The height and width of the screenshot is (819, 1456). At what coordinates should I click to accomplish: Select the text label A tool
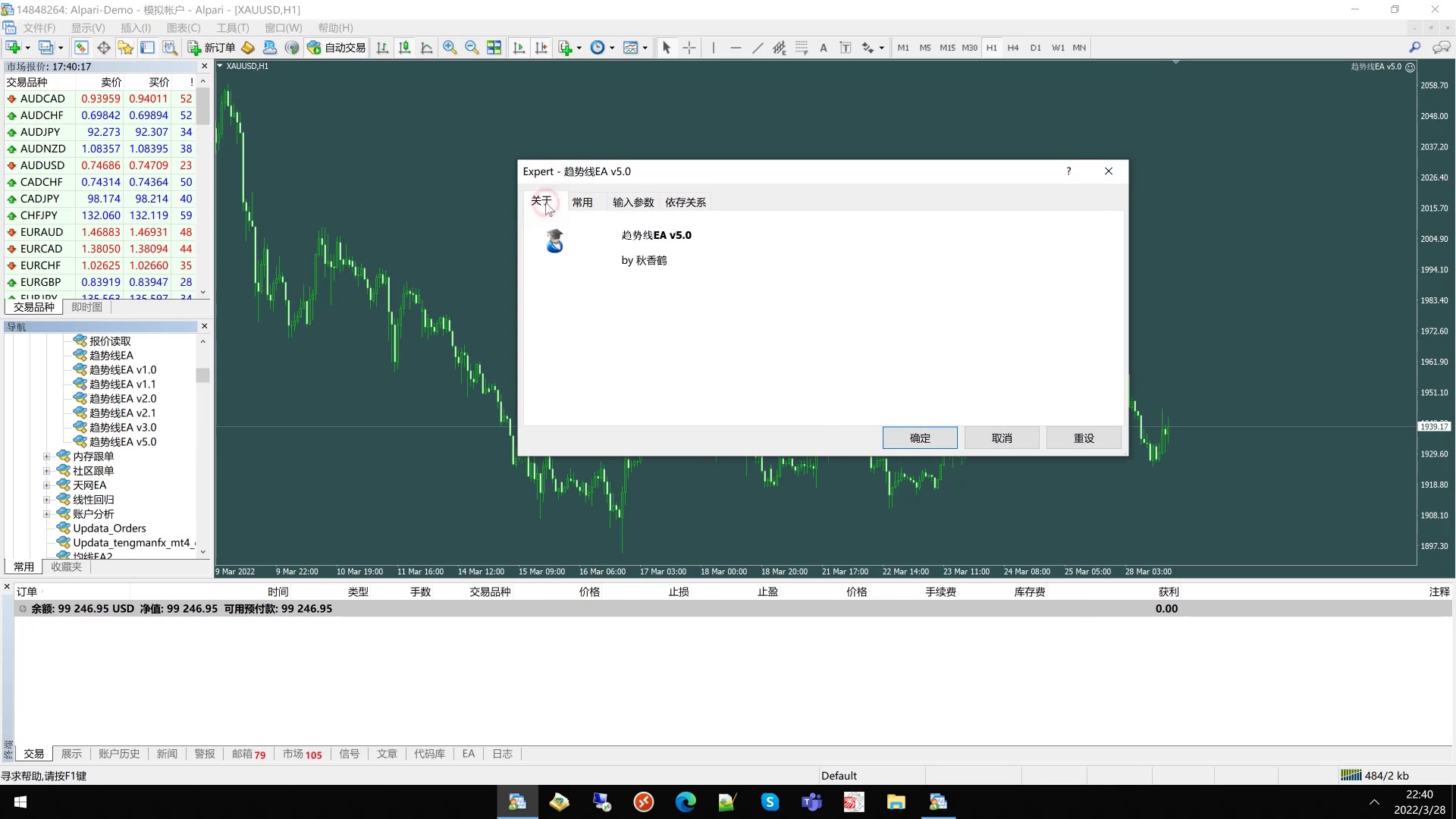coord(823,48)
